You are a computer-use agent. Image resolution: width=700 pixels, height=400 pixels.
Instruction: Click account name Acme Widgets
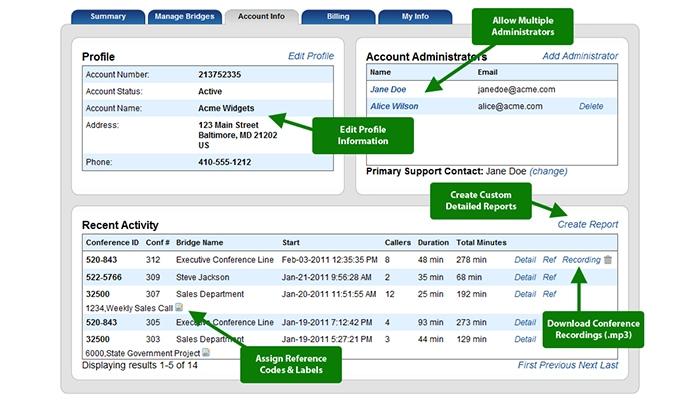point(226,108)
